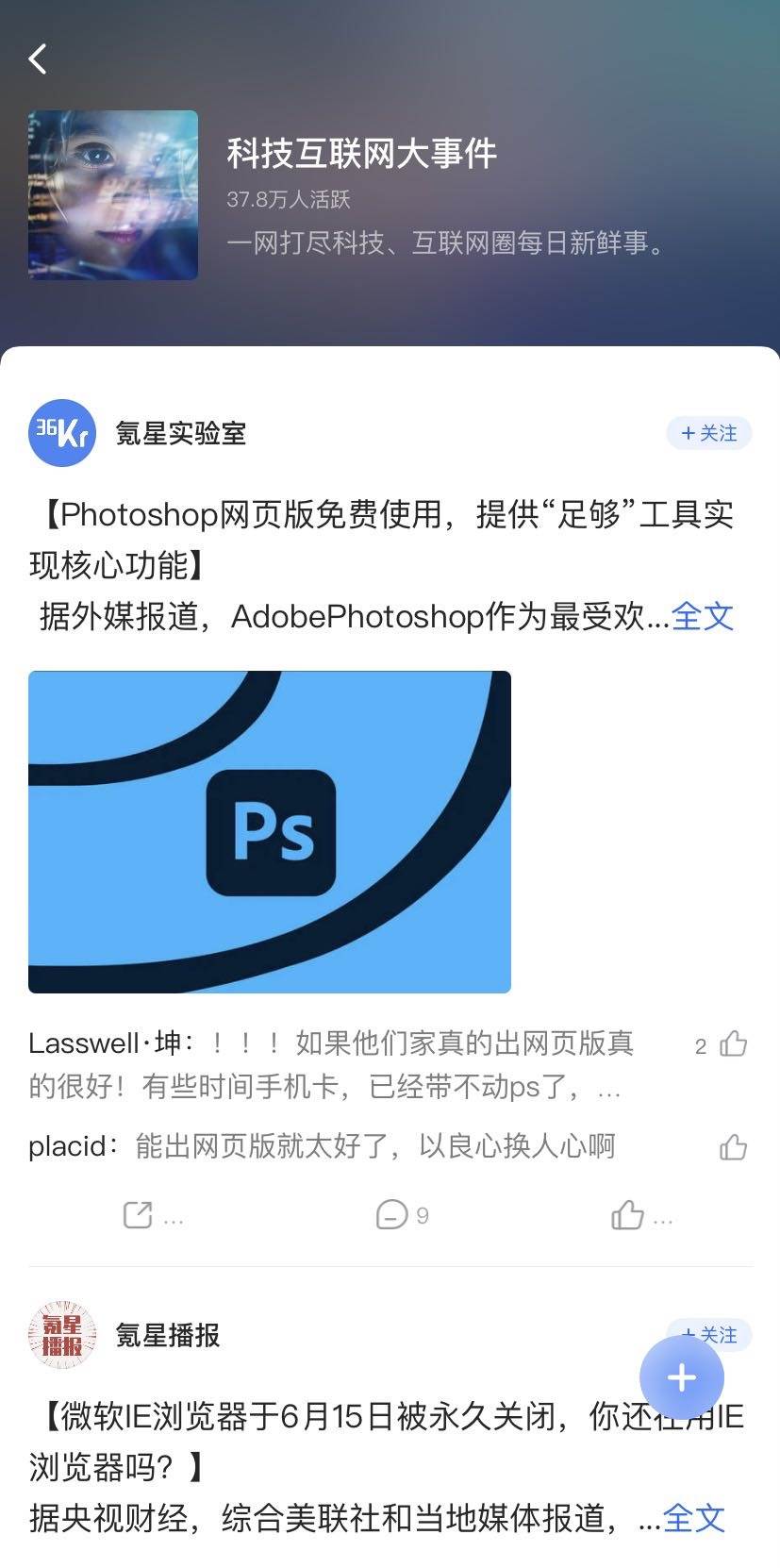Open the Ps logo image thumbnail

(270, 832)
